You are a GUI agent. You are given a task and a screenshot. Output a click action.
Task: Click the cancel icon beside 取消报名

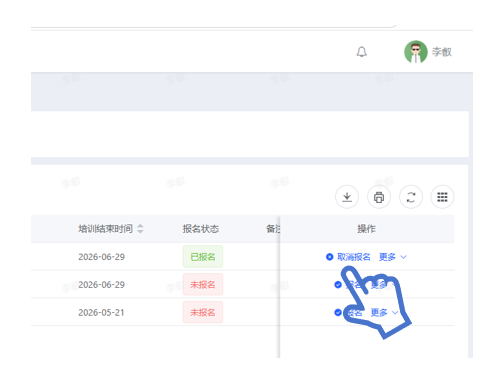pyautogui.click(x=330, y=257)
